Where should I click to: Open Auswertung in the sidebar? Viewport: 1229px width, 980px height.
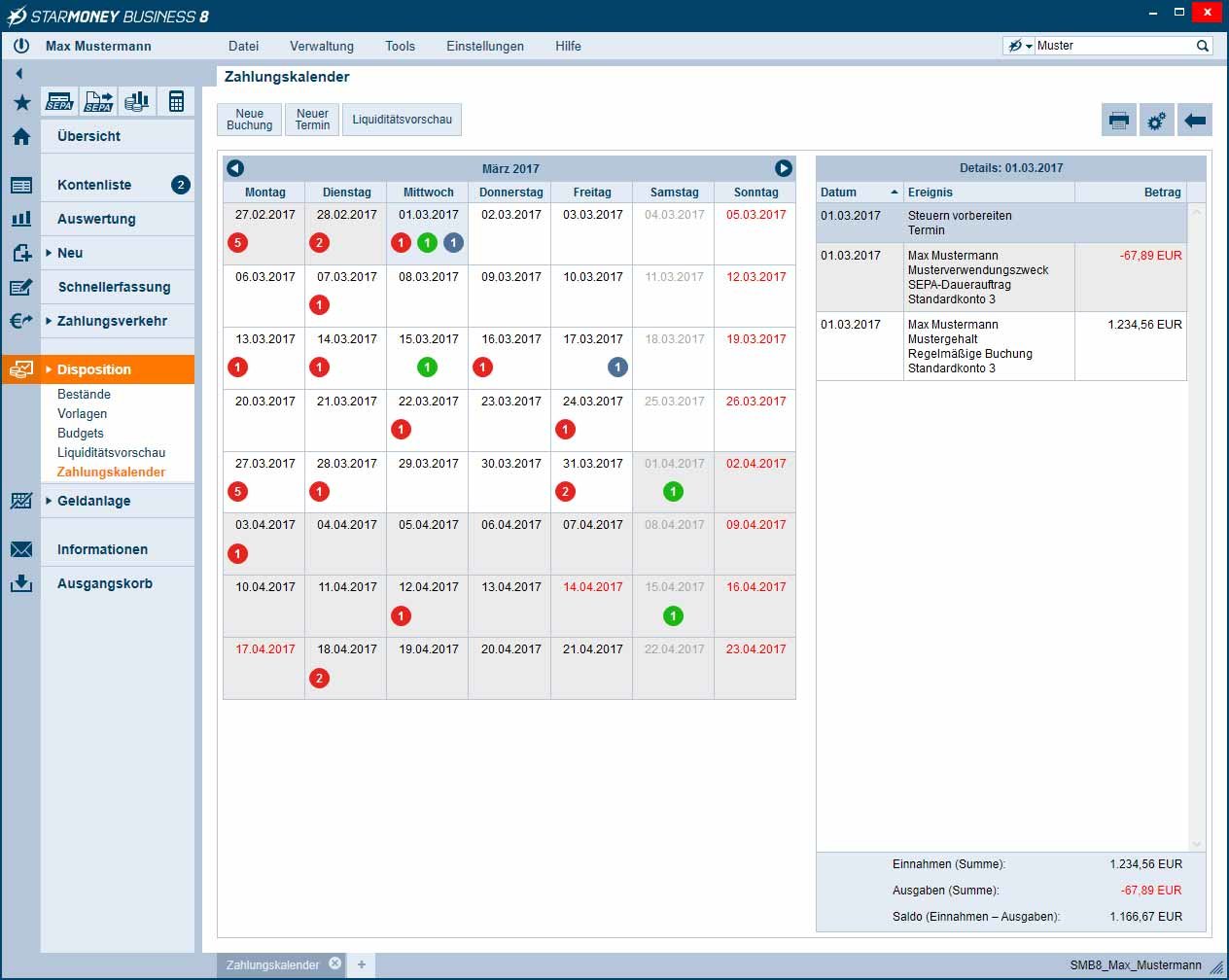coord(96,219)
